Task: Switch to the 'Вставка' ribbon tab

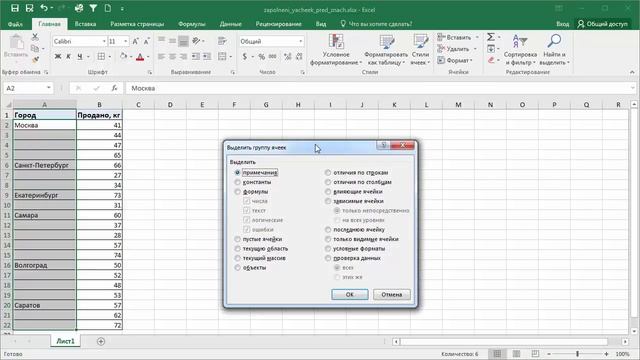Action: point(85,24)
